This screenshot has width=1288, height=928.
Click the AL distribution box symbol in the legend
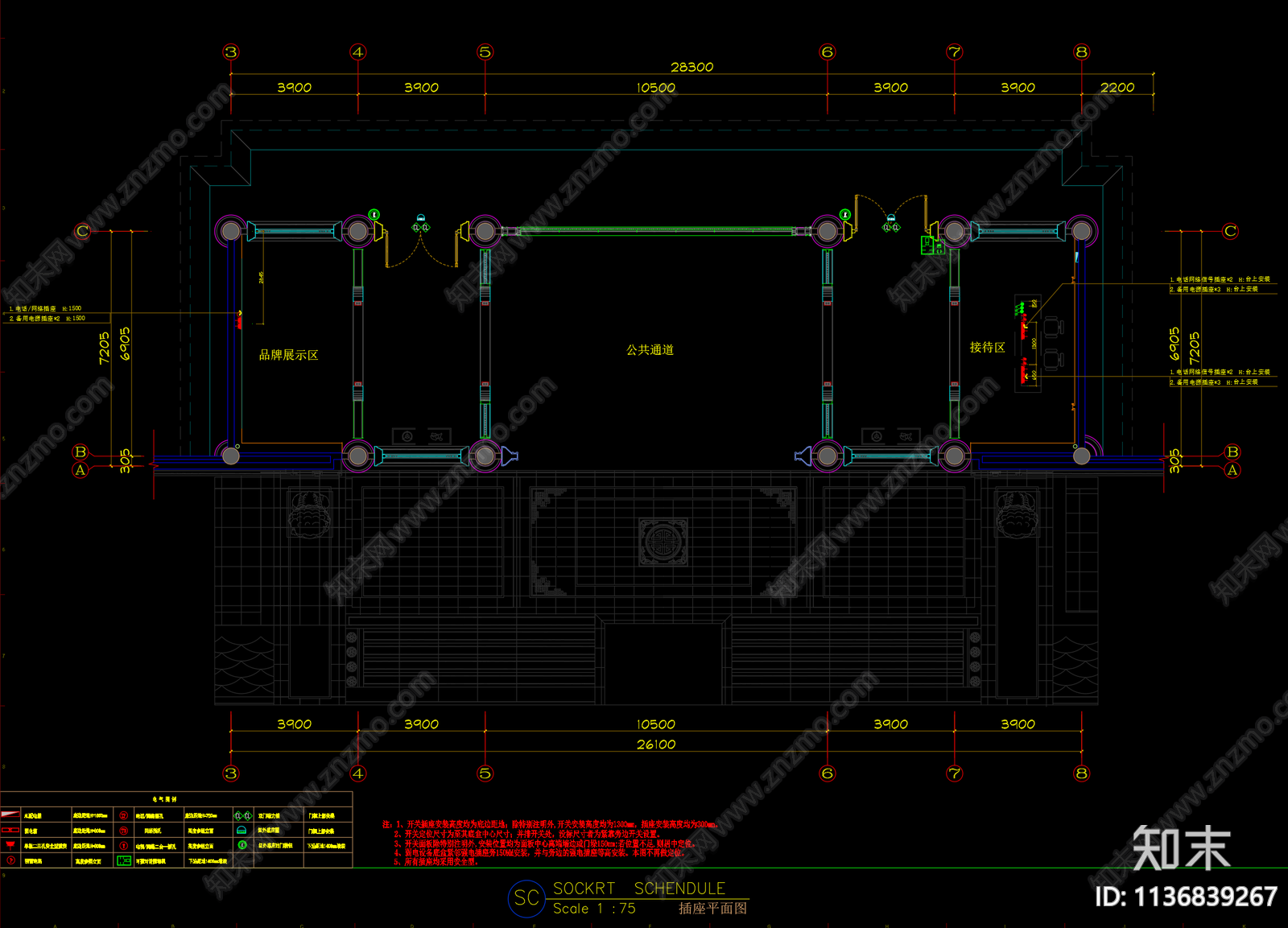(x=10, y=815)
